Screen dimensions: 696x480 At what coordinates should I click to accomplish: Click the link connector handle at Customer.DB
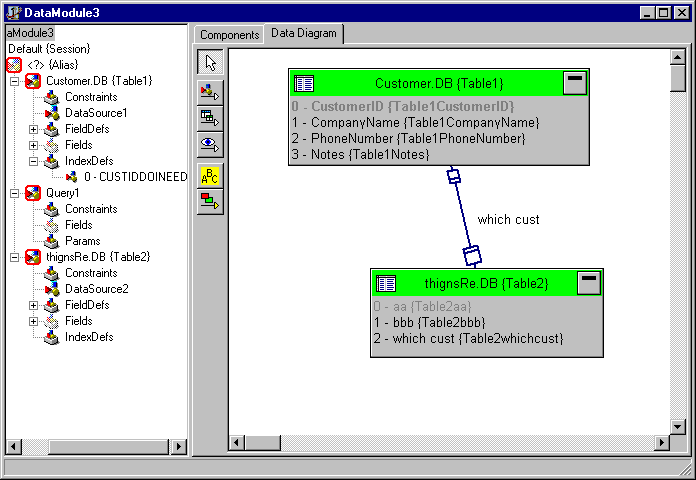[453, 176]
